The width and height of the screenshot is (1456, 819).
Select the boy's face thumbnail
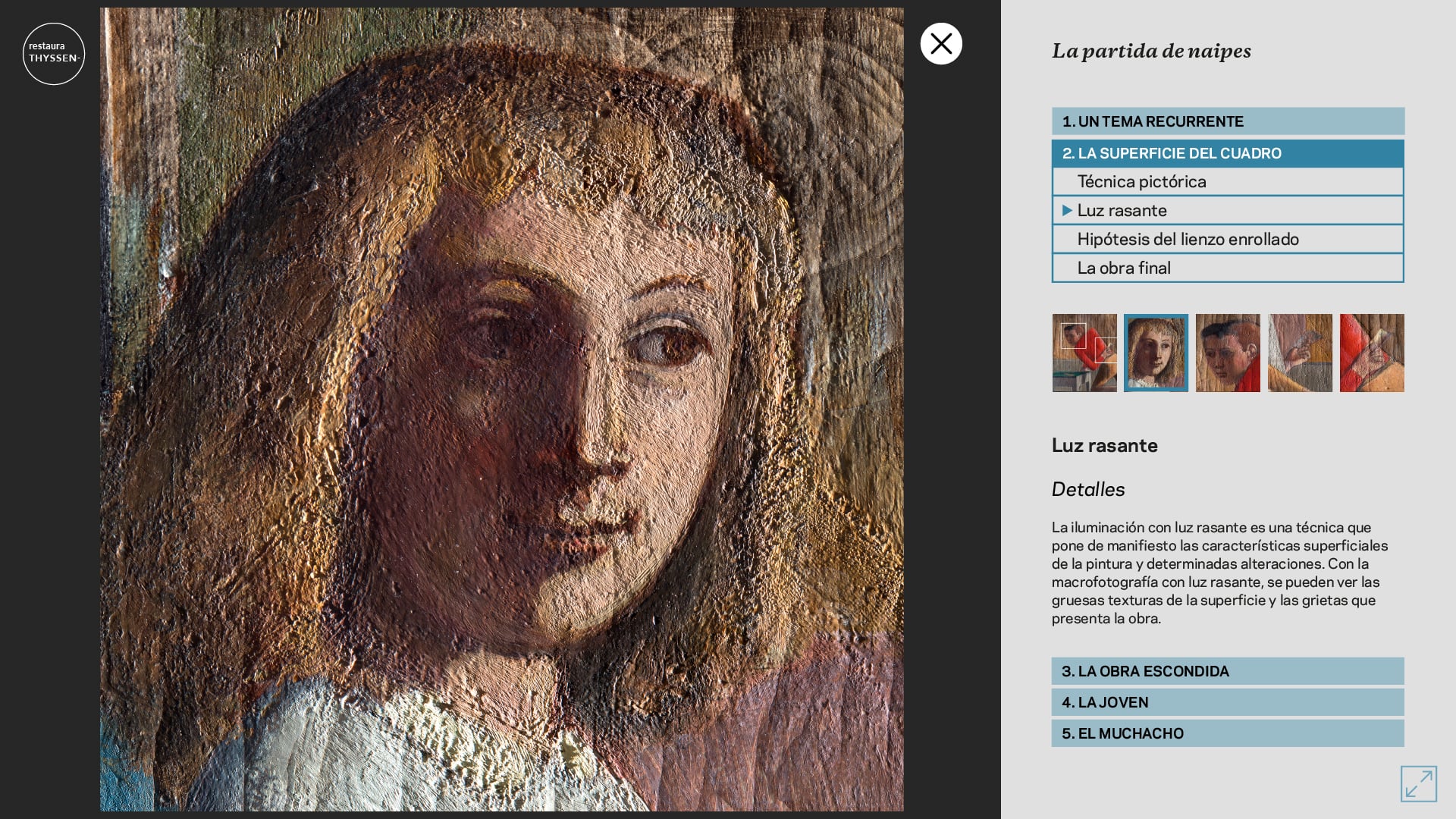[1228, 353]
